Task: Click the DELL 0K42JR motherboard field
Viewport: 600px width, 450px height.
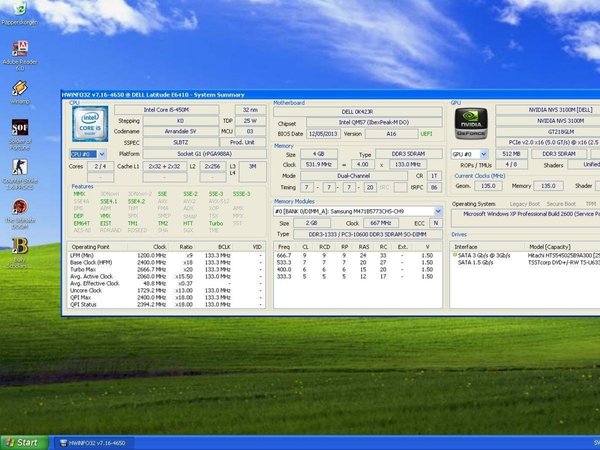Action: coord(357,112)
